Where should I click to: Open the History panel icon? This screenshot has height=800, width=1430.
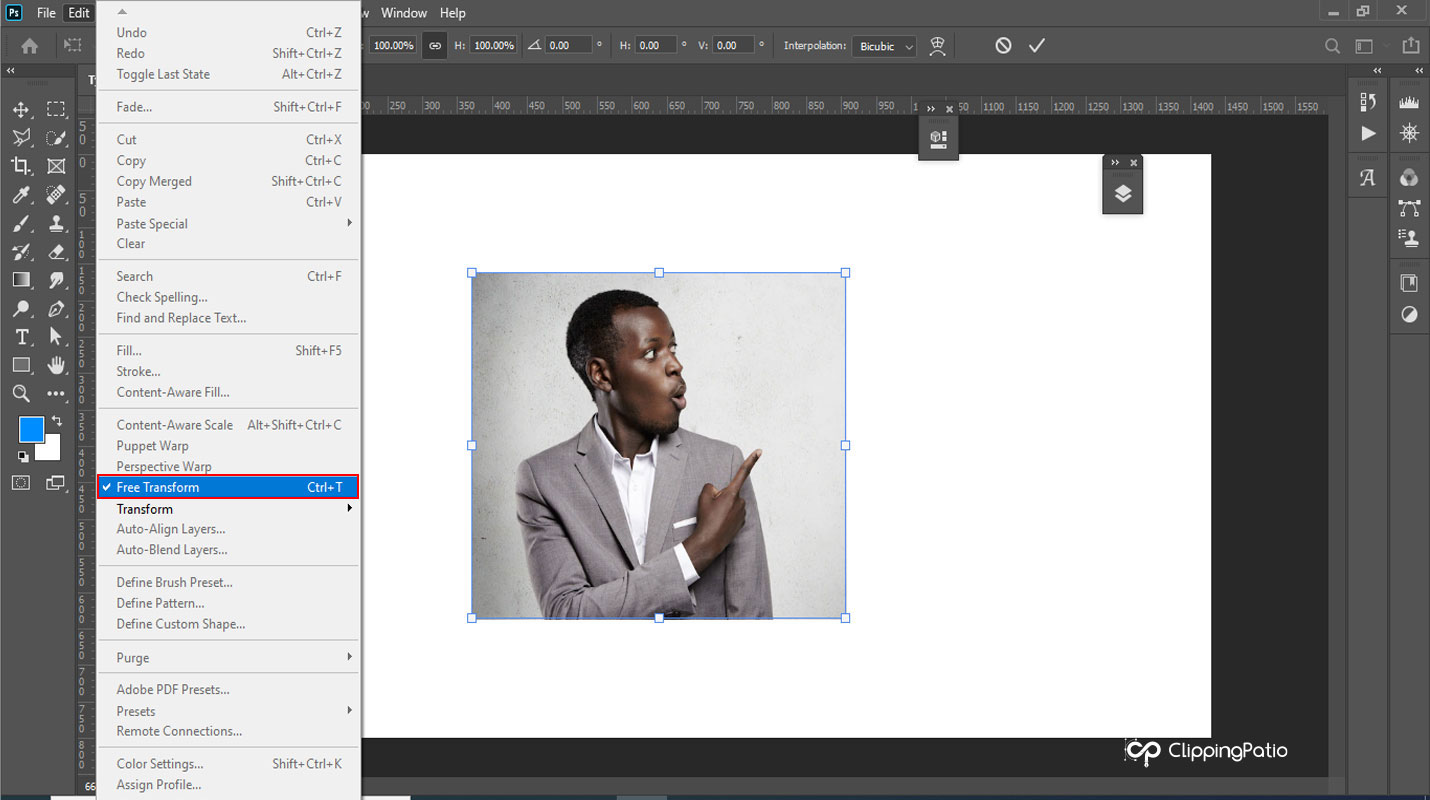(1368, 102)
